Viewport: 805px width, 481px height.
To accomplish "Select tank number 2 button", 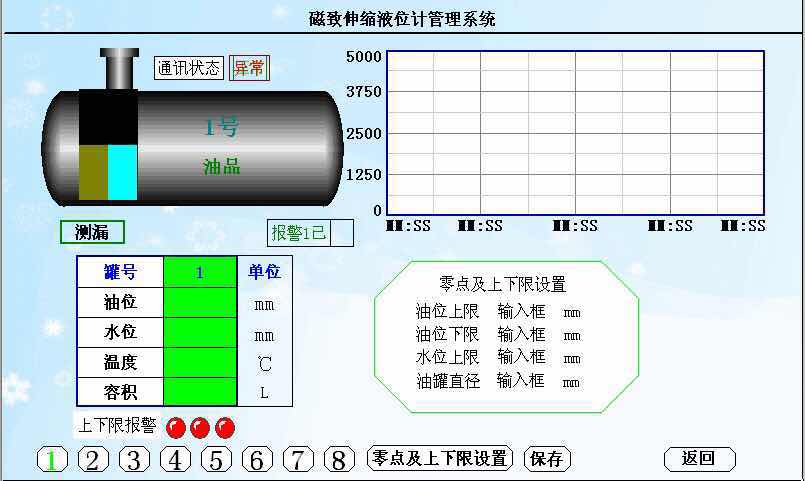I will click(93, 459).
